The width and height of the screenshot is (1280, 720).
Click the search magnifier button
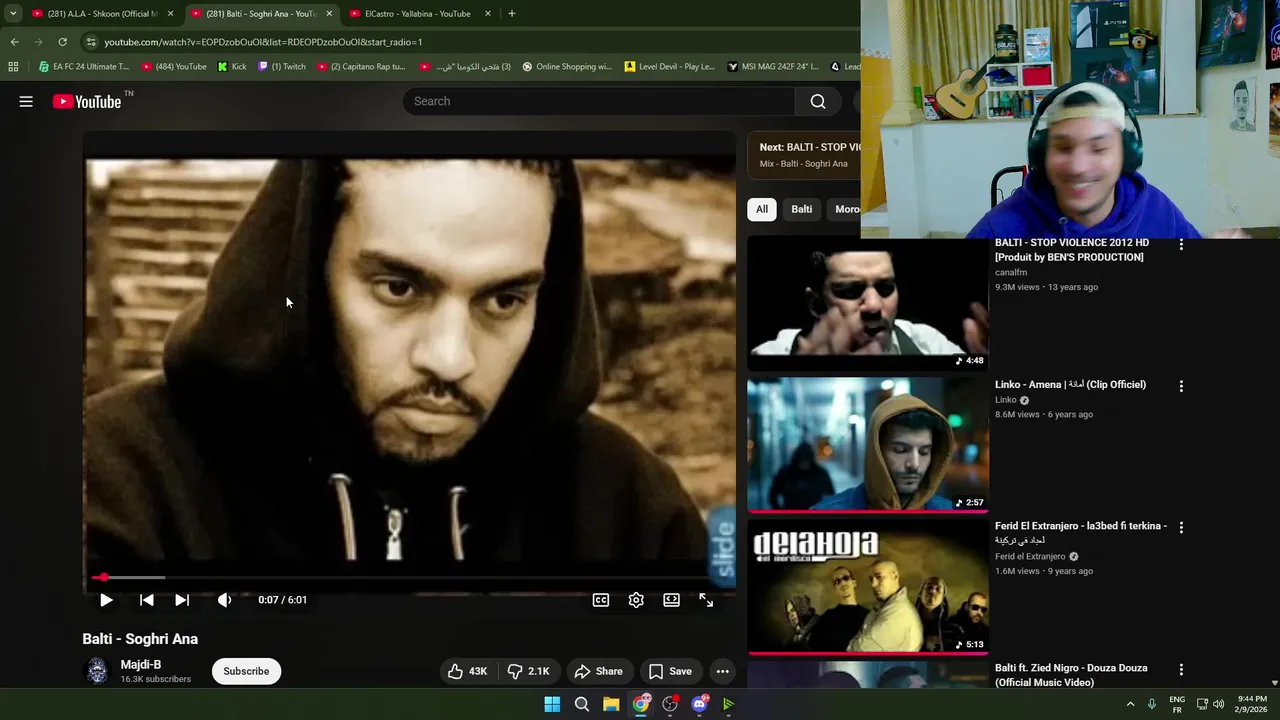[818, 101]
